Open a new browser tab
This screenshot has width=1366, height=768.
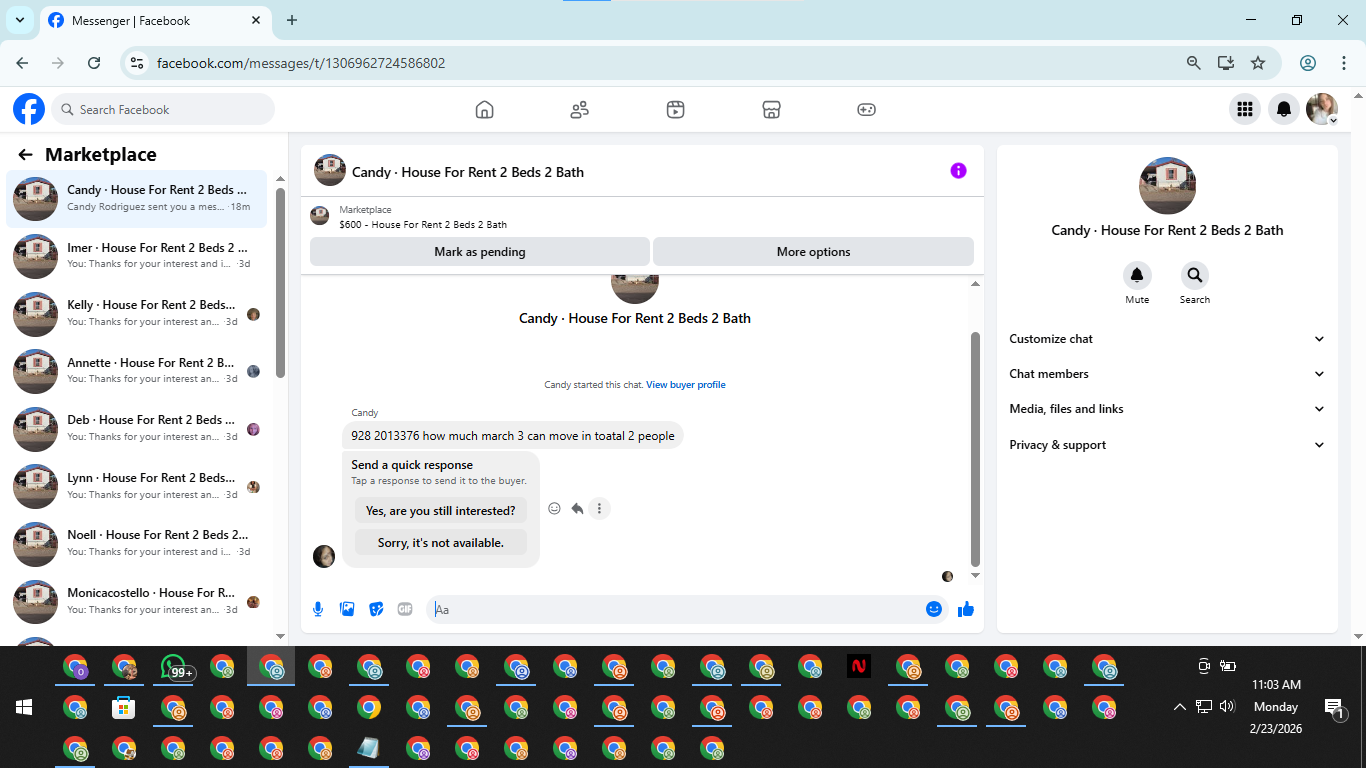click(292, 20)
